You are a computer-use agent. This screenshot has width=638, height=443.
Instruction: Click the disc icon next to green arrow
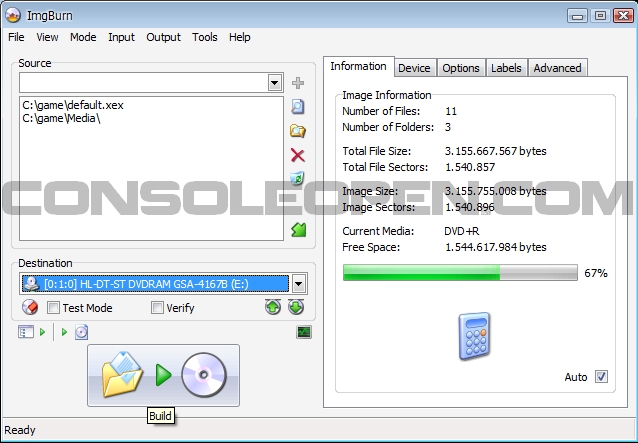(x=81, y=332)
